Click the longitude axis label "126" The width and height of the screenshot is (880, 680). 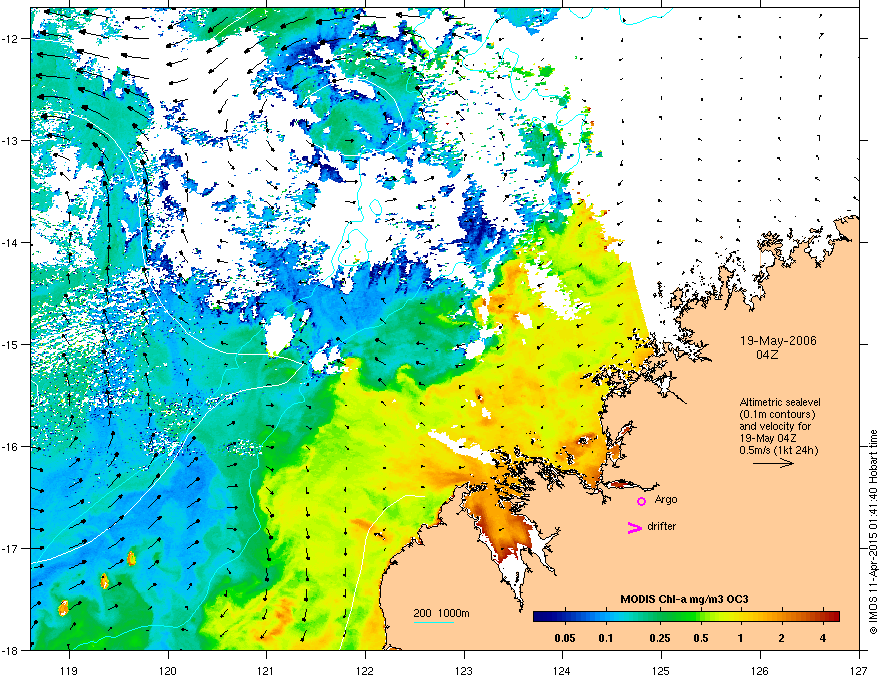click(760, 670)
